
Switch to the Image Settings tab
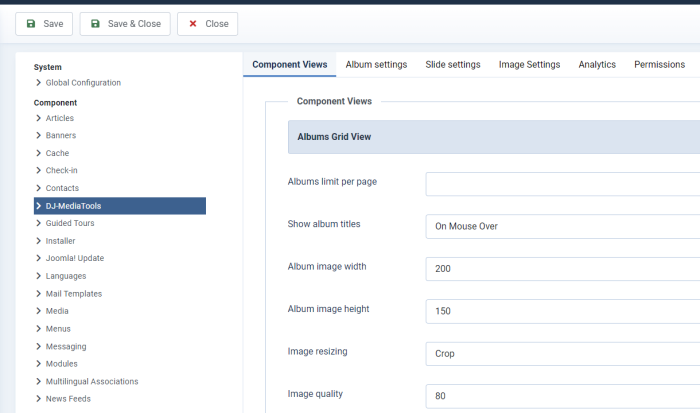pyautogui.click(x=529, y=64)
